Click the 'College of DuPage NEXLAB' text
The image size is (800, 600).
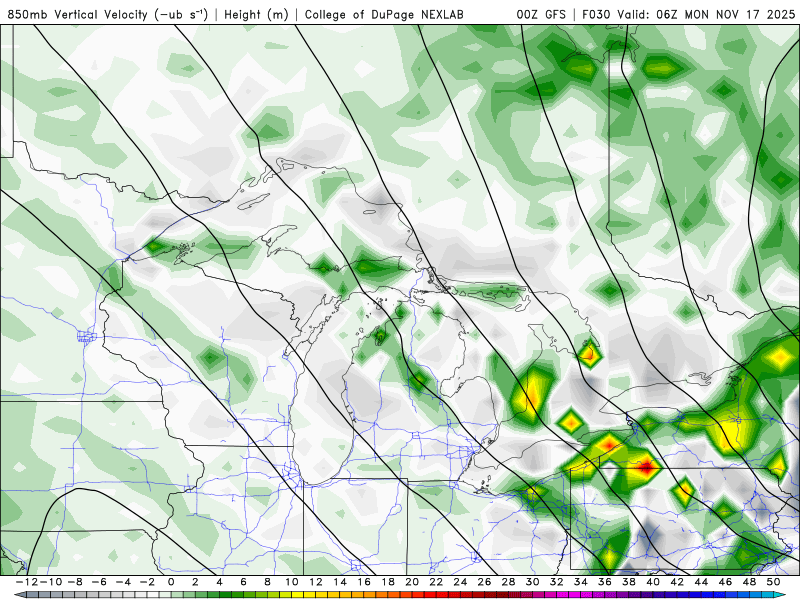[x=384, y=14]
